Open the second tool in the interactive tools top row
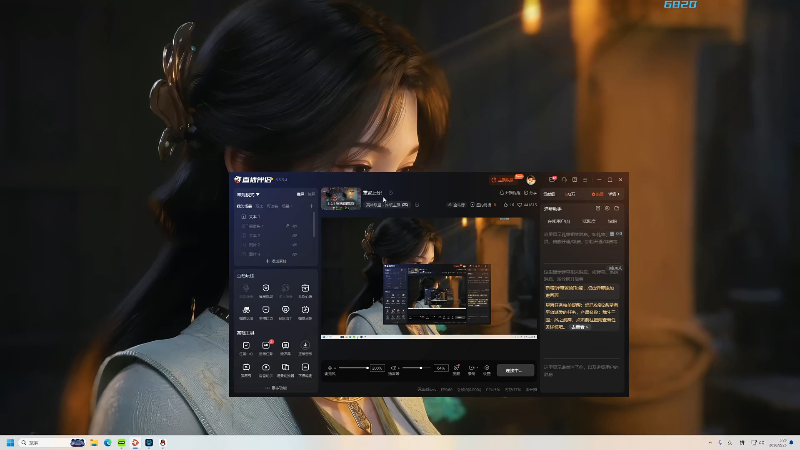The height and width of the screenshot is (450, 800). pos(266,288)
